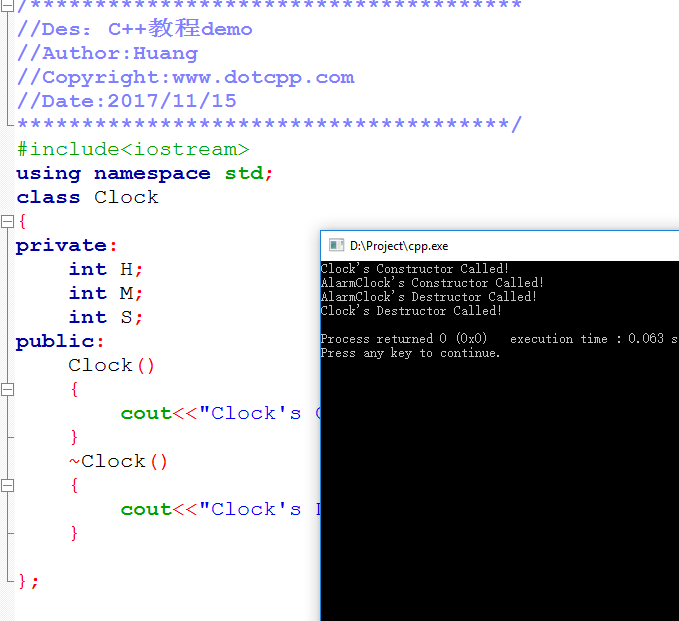This screenshot has height=621, width=679.
Task: Place cursor on 'int H;' declaration
Action: click(x=106, y=269)
